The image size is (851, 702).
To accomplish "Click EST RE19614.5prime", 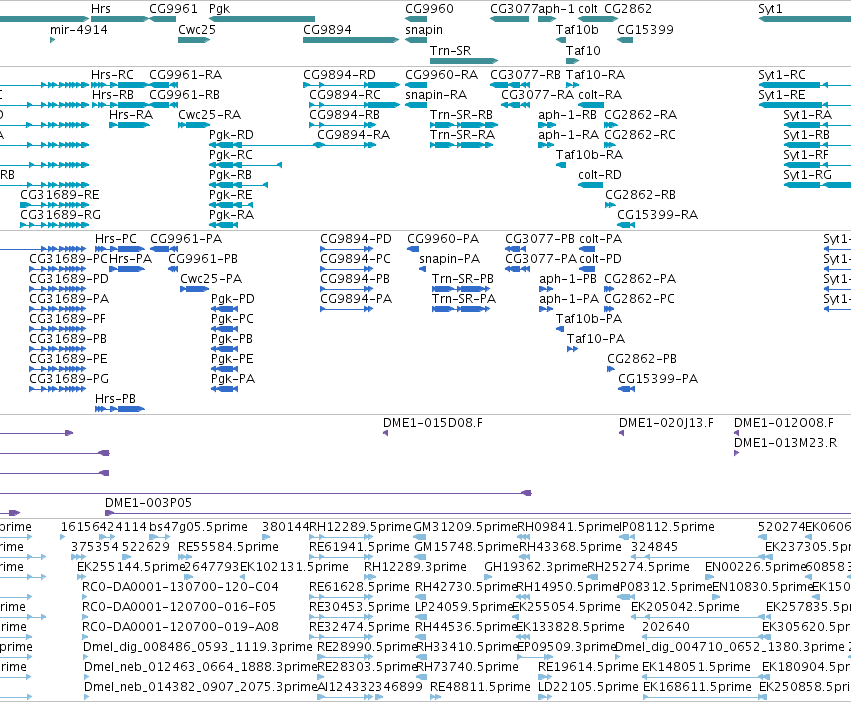I will 588,667.
